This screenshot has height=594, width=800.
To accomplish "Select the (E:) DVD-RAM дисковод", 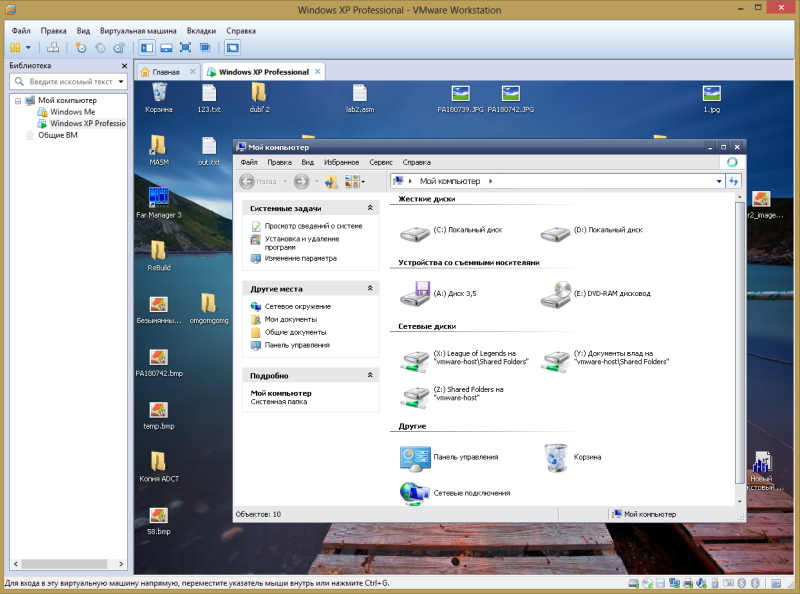I will click(595, 294).
